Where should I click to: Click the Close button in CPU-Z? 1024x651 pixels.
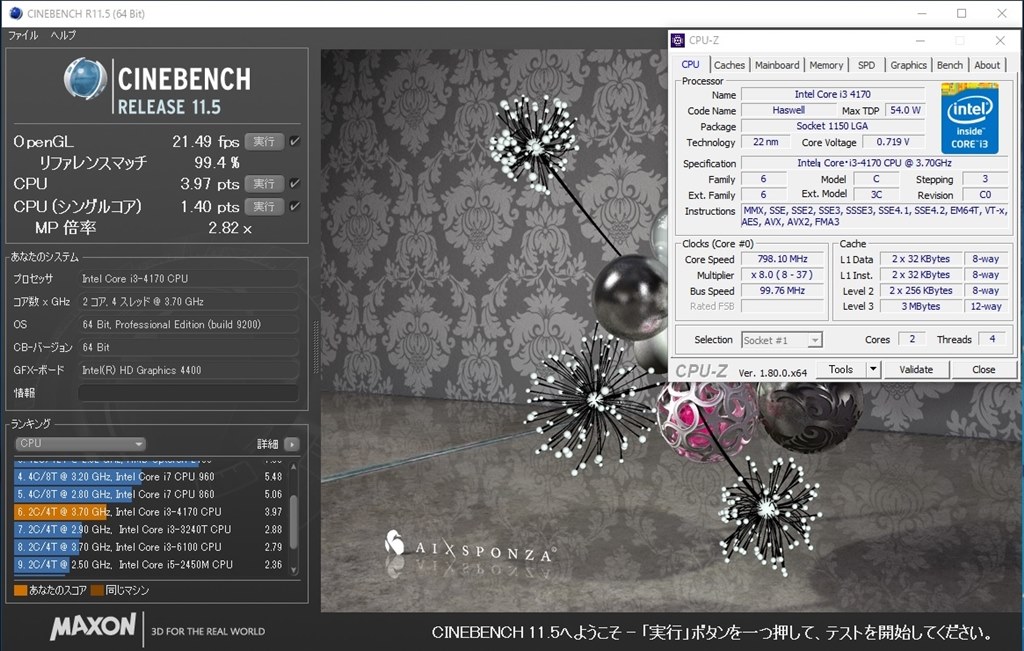tap(984, 370)
